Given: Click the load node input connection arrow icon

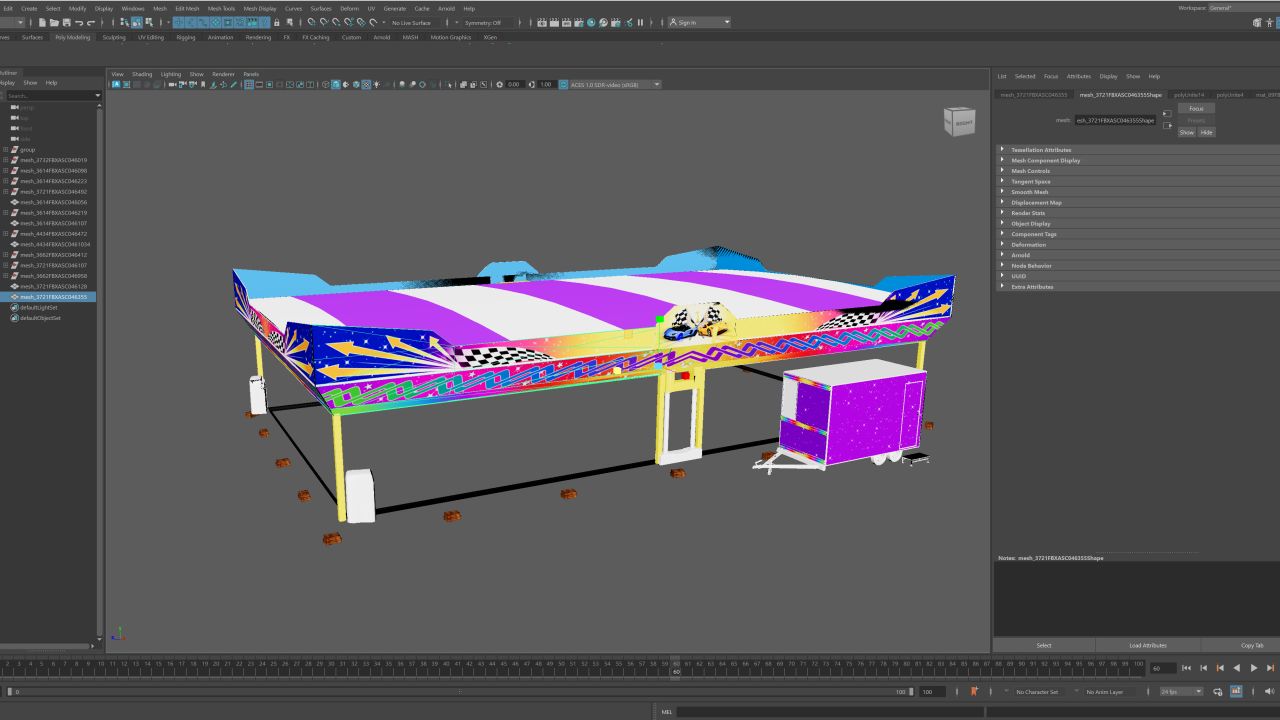Looking at the screenshot, I should (1167, 113).
